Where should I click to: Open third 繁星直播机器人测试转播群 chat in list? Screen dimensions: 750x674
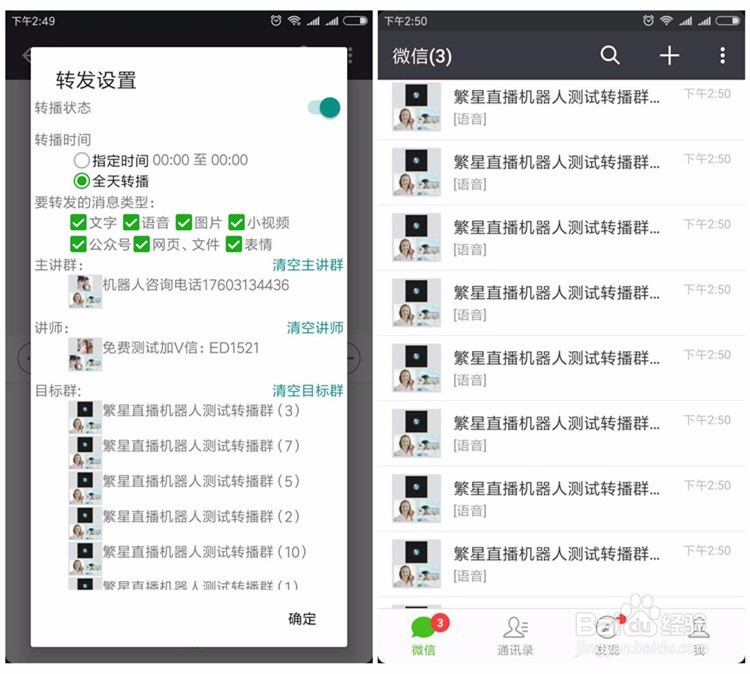(x=561, y=238)
